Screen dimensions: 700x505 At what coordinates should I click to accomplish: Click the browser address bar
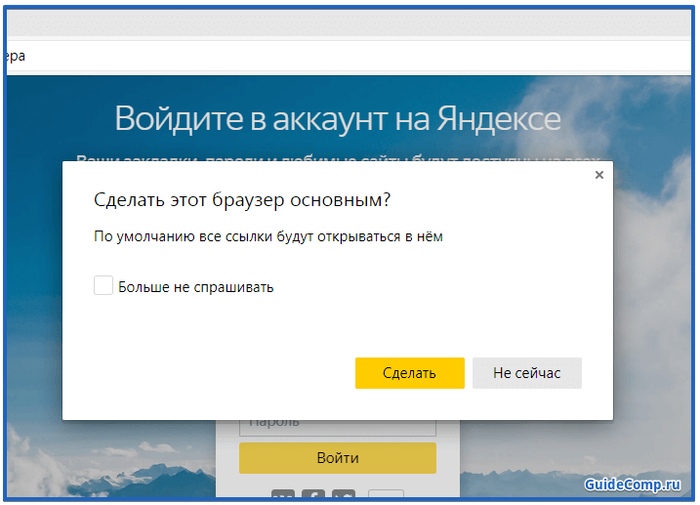click(x=349, y=56)
